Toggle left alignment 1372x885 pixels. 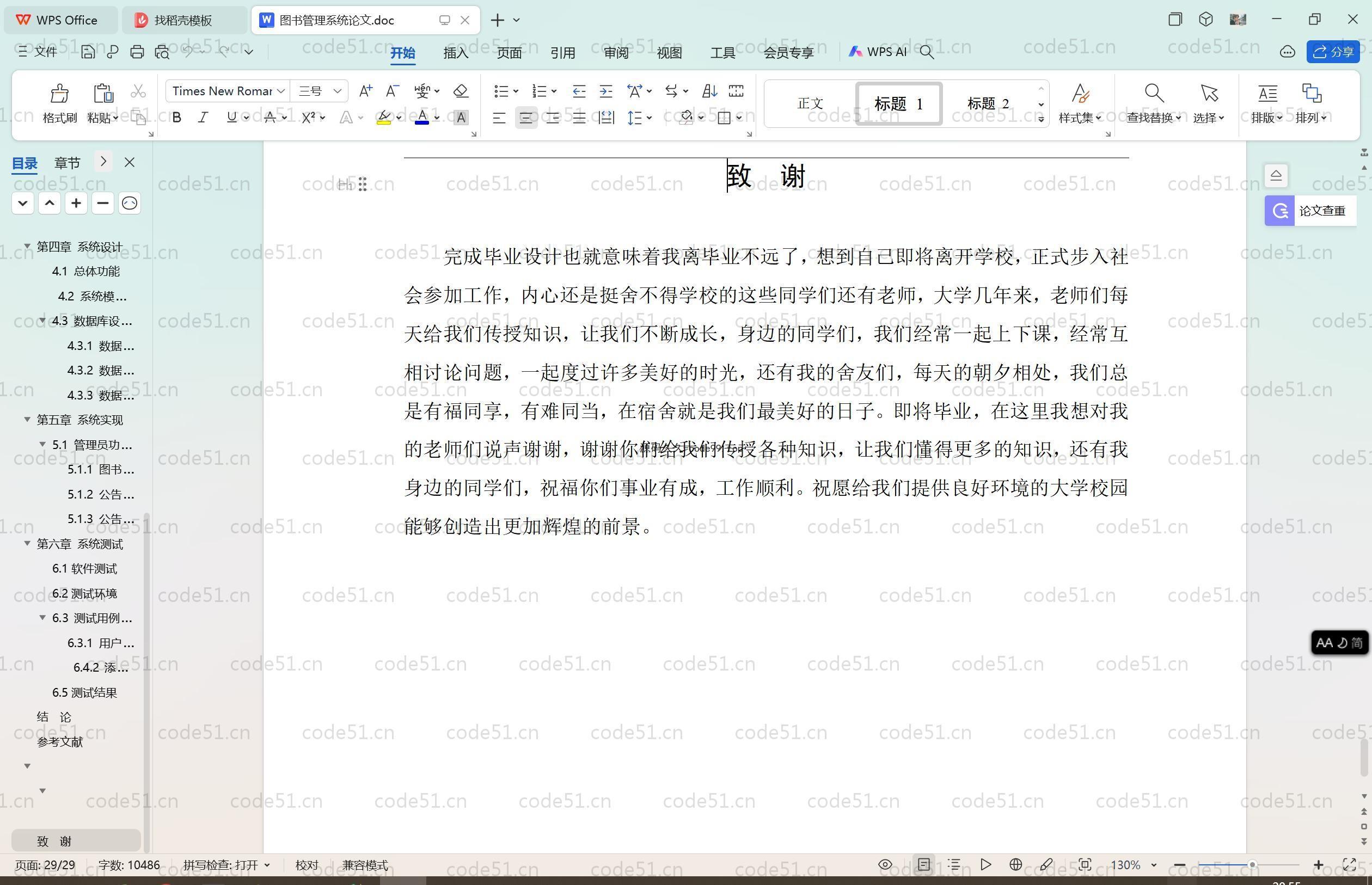click(499, 119)
